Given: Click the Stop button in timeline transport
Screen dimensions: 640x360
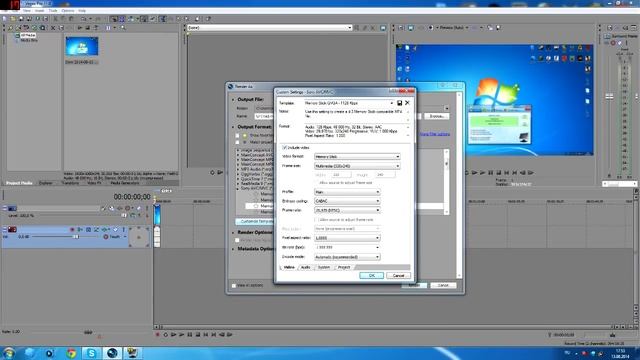Looking at the screenshot, I should click(198, 335).
